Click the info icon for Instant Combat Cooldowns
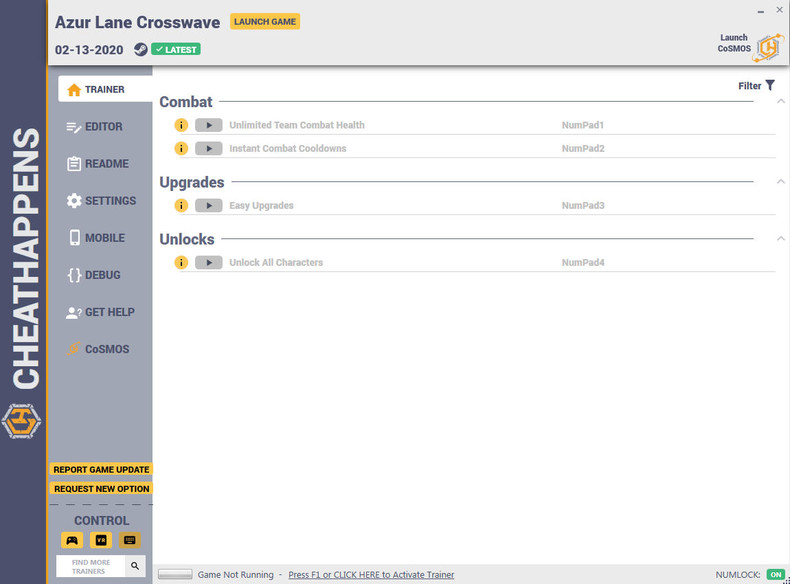The image size is (790, 584). 181,148
